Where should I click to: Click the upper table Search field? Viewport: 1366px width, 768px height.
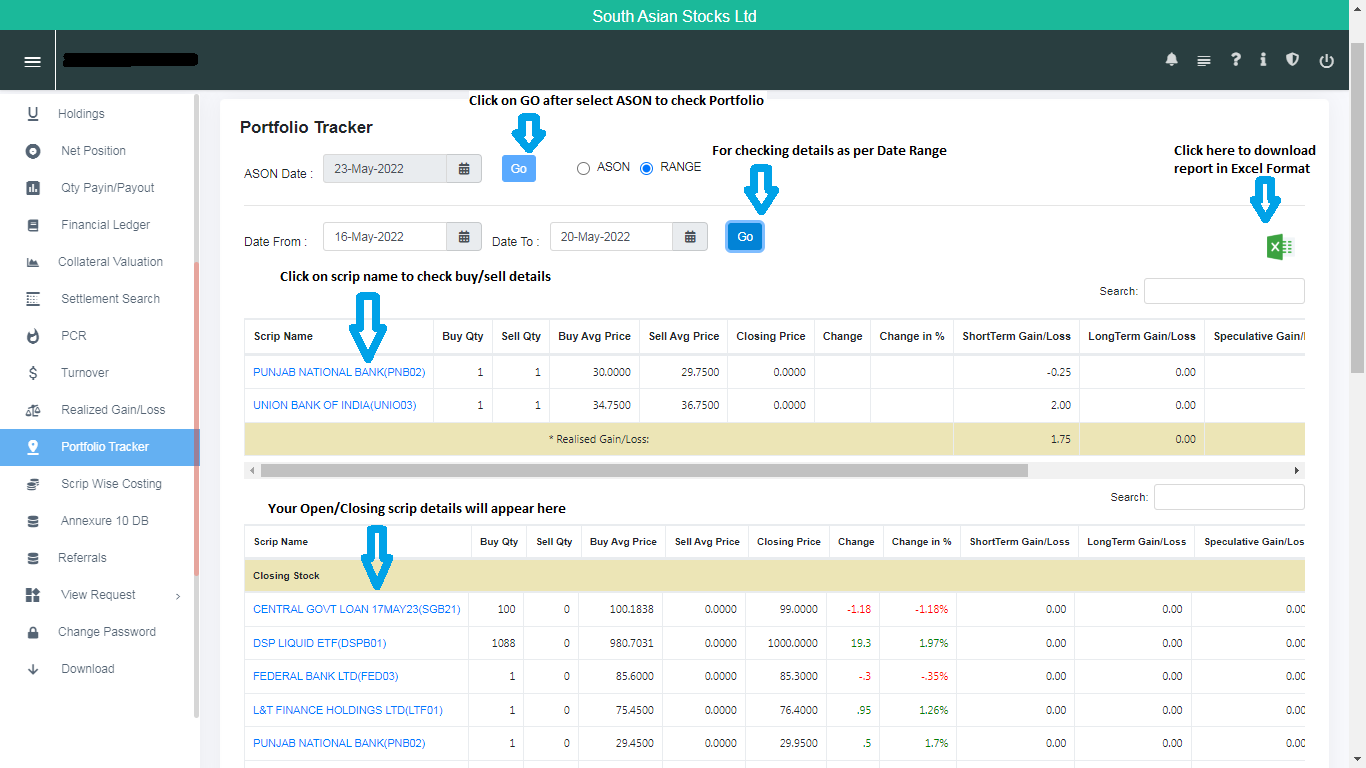tap(1224, 291)
